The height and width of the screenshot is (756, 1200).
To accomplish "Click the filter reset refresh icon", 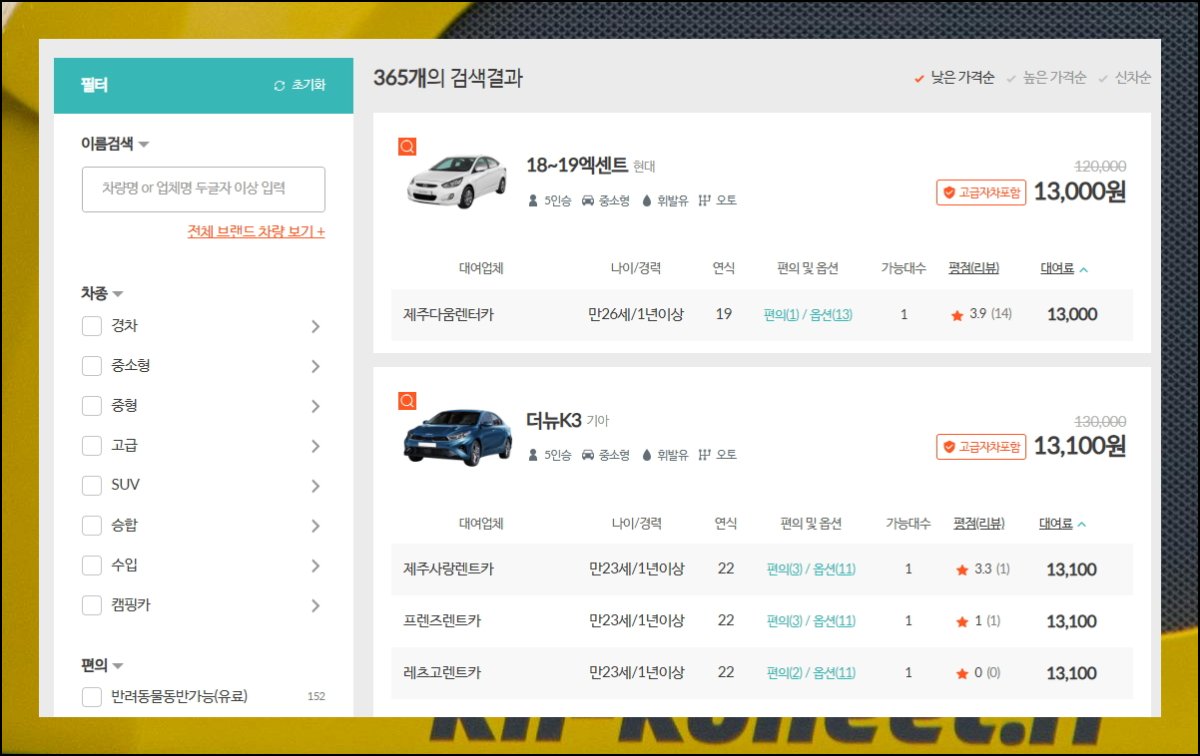I will pos(279,86).
